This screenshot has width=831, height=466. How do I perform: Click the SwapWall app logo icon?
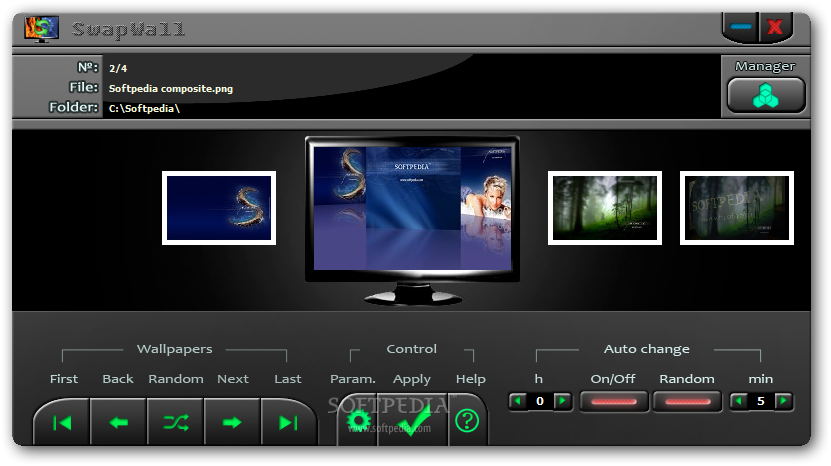tap(41, 29)
